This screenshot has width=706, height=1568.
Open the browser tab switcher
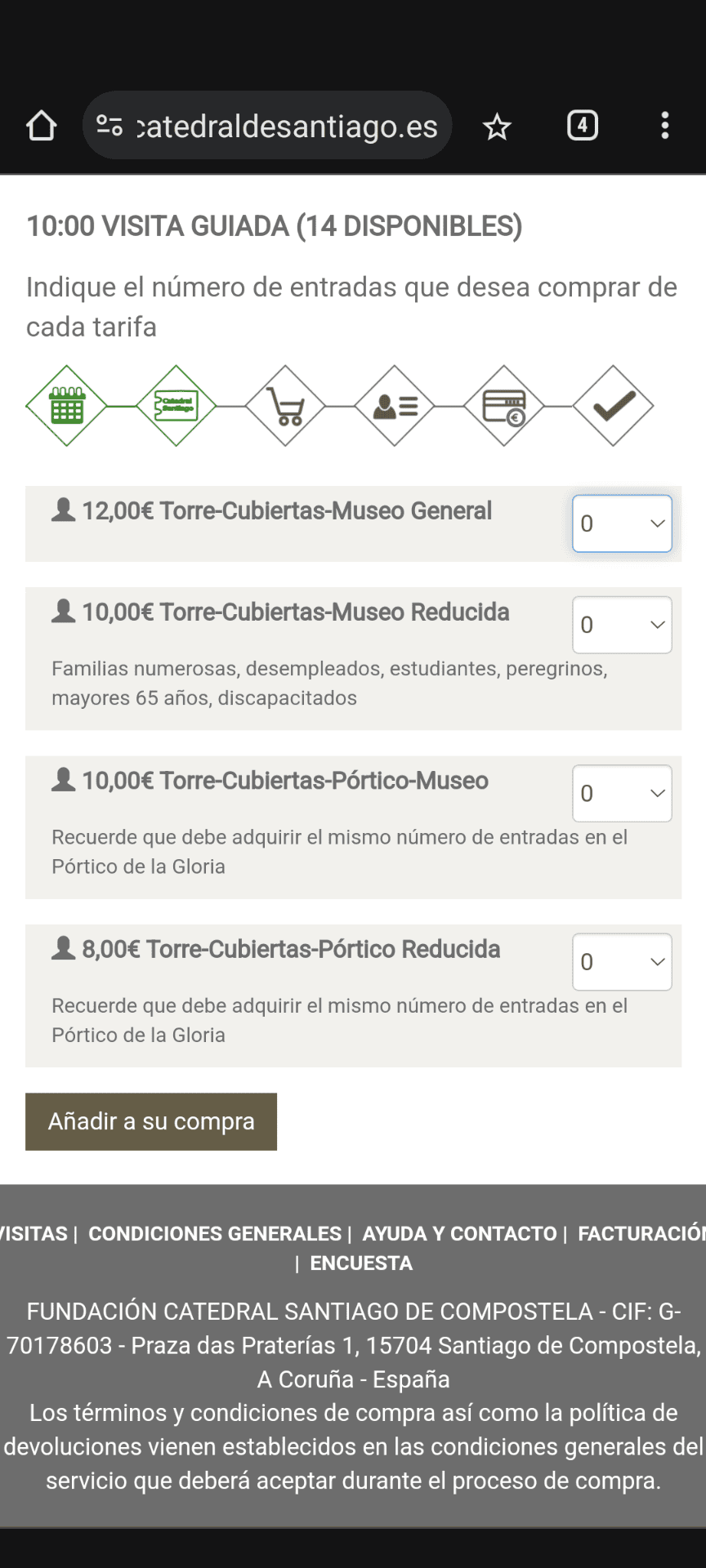click(583, 126)
